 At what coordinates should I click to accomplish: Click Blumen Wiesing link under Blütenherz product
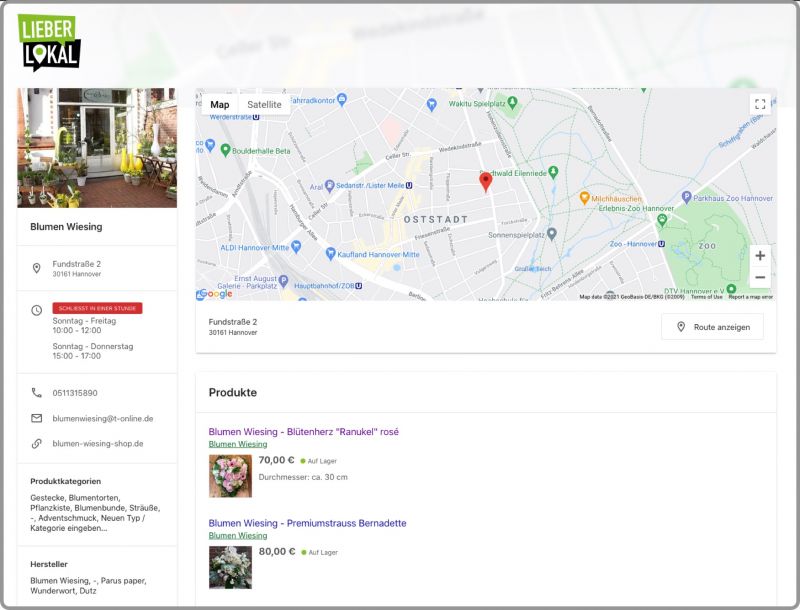(238, 444)
